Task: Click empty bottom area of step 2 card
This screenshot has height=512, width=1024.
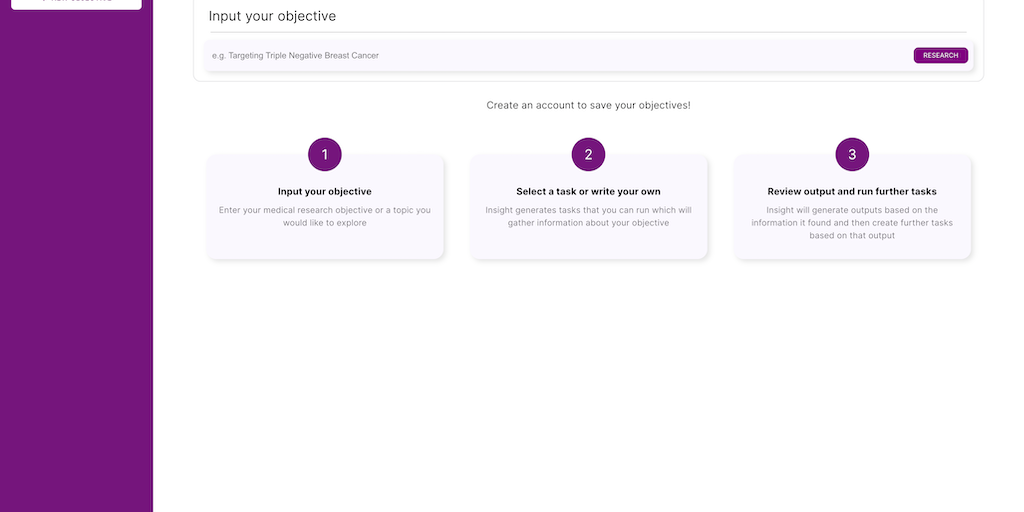Action: pyautogui.click(x=588, y=245)
